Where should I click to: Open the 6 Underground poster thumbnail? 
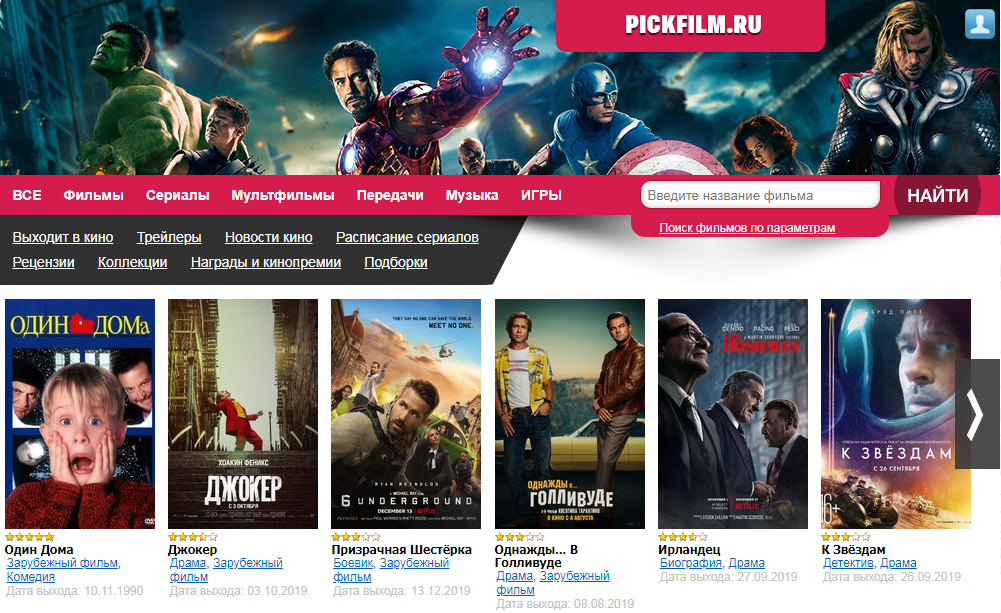[406, 414]
